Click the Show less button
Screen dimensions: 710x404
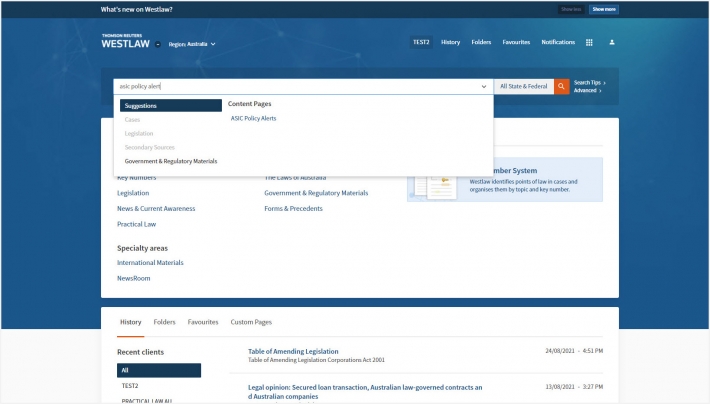(x=571, y=9)
